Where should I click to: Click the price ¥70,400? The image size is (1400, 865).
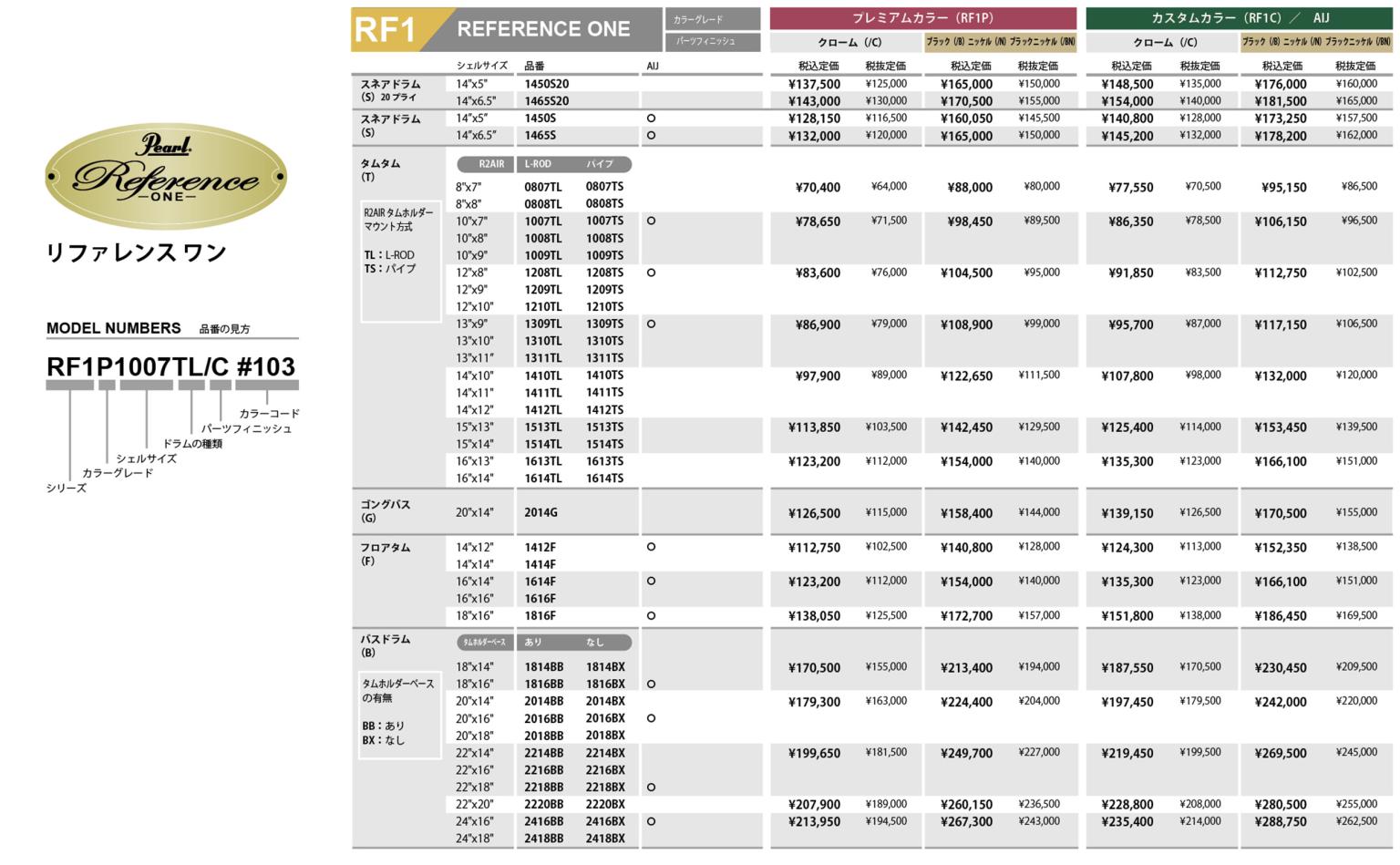tap(818, 188)
